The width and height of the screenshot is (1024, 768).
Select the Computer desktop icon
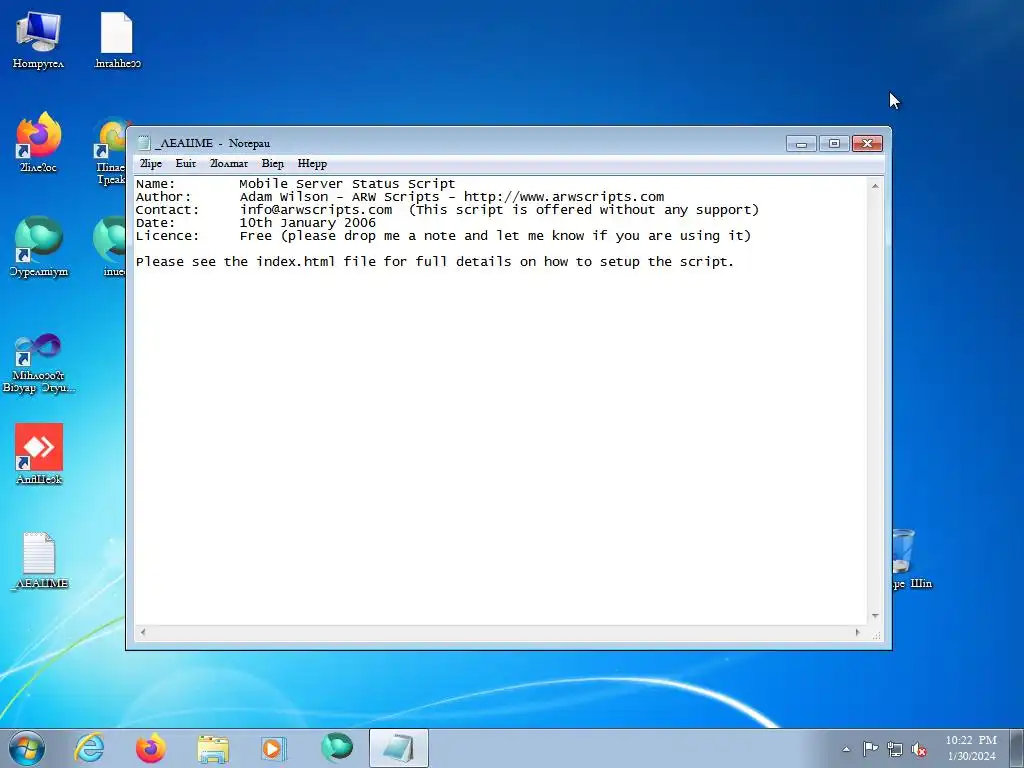39,40
